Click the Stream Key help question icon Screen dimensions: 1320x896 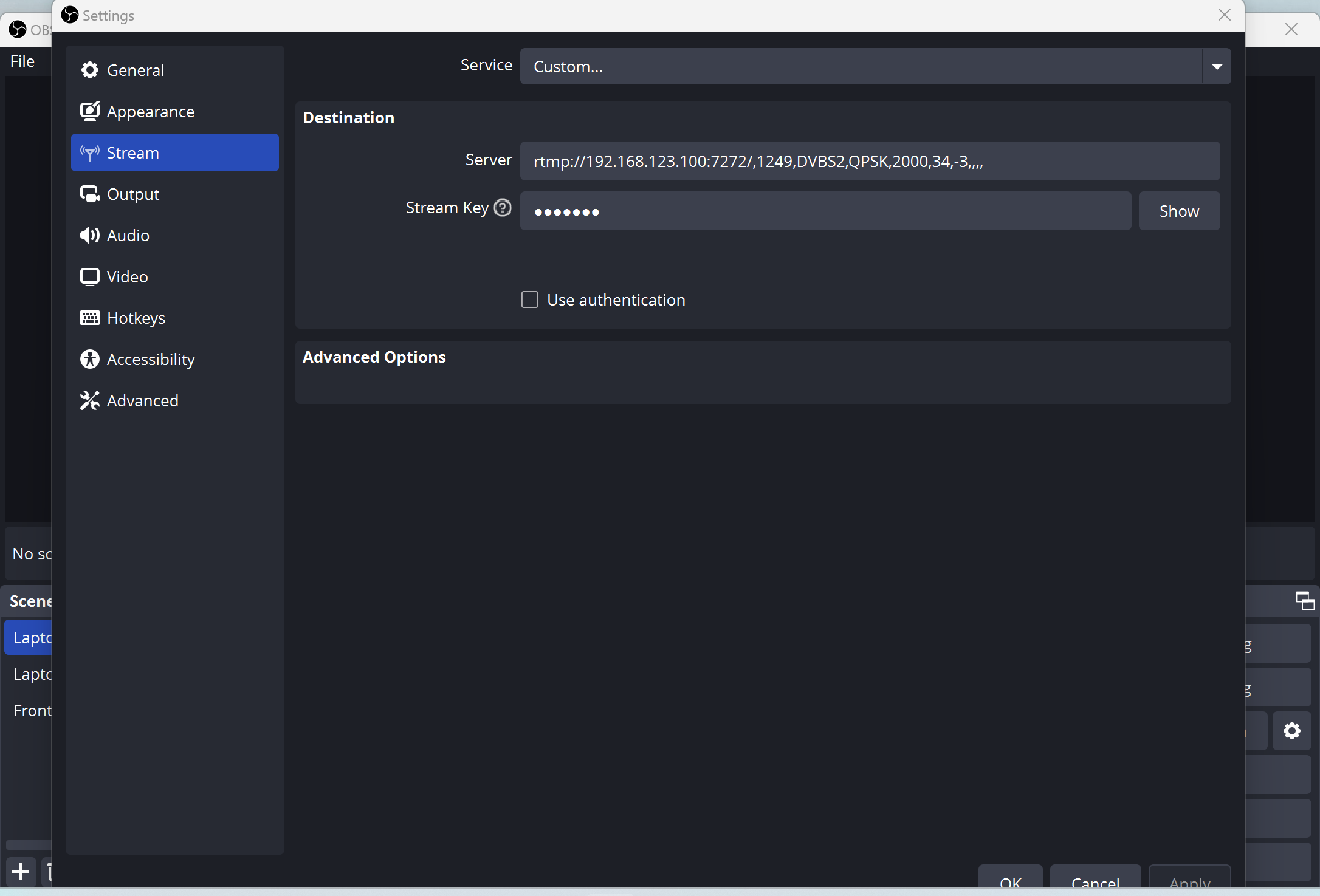[503, 208]
